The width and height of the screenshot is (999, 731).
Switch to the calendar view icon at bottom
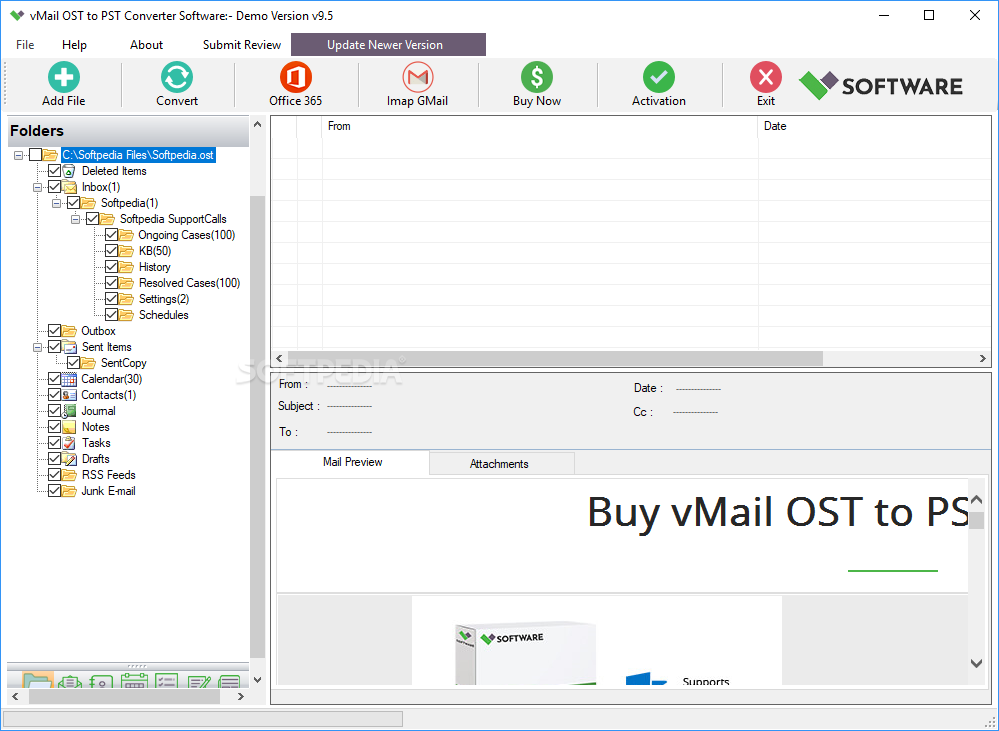tap(134, 681)
